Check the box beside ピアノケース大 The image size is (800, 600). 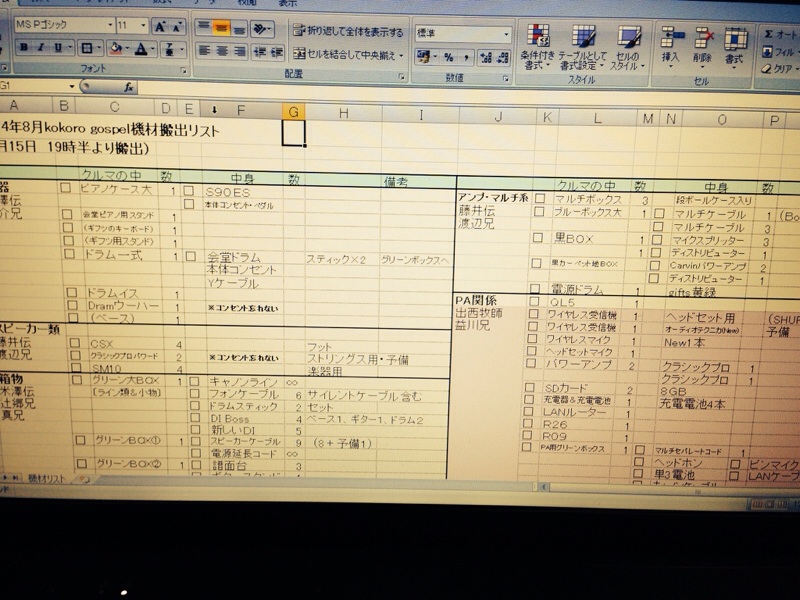[66, 187]
